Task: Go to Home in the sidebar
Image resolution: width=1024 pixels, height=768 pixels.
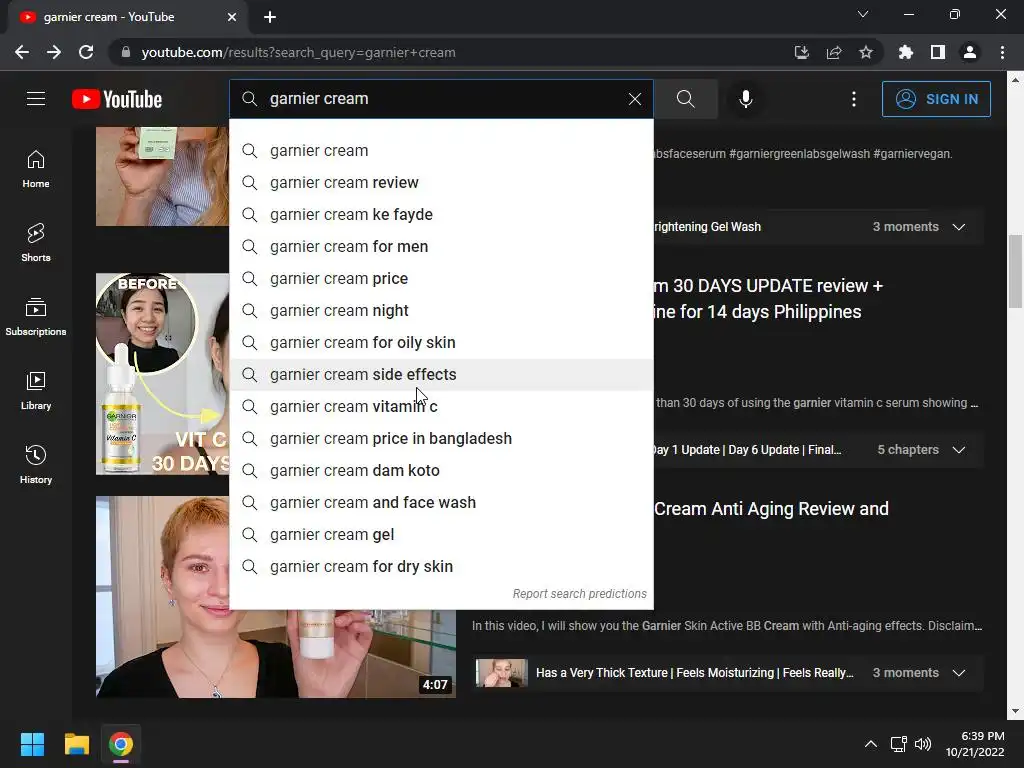Action: (x=36, y=169)
